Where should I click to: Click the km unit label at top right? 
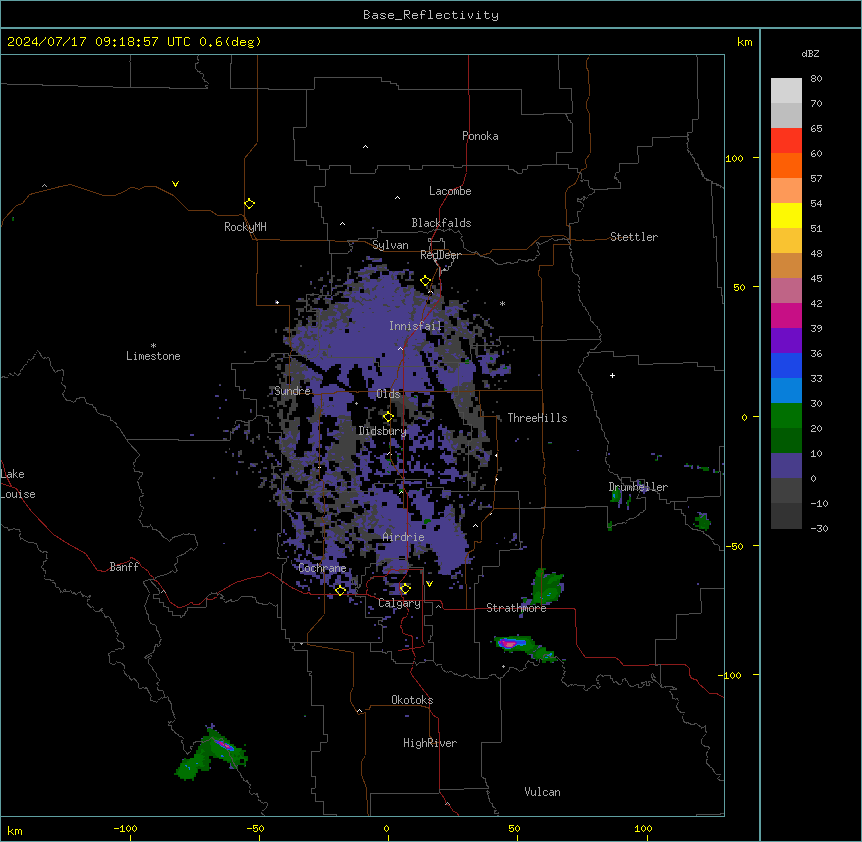click(744, 42)
